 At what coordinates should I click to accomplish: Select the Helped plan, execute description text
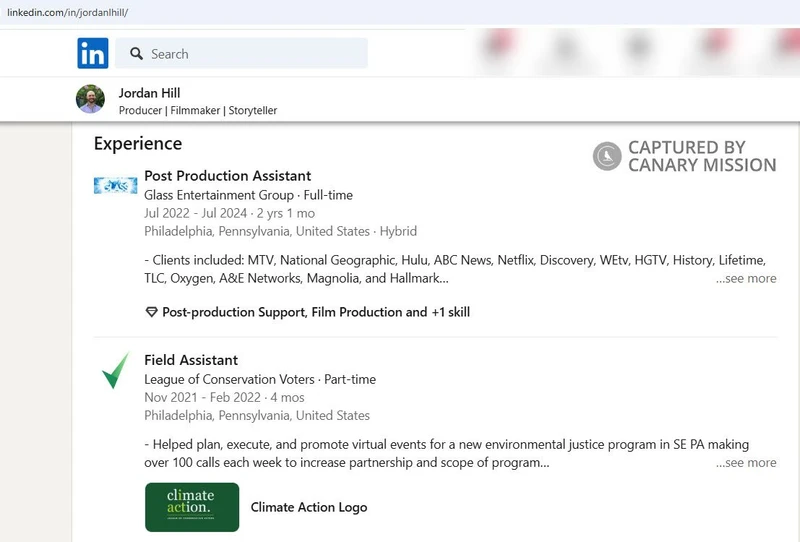[446, 454]
